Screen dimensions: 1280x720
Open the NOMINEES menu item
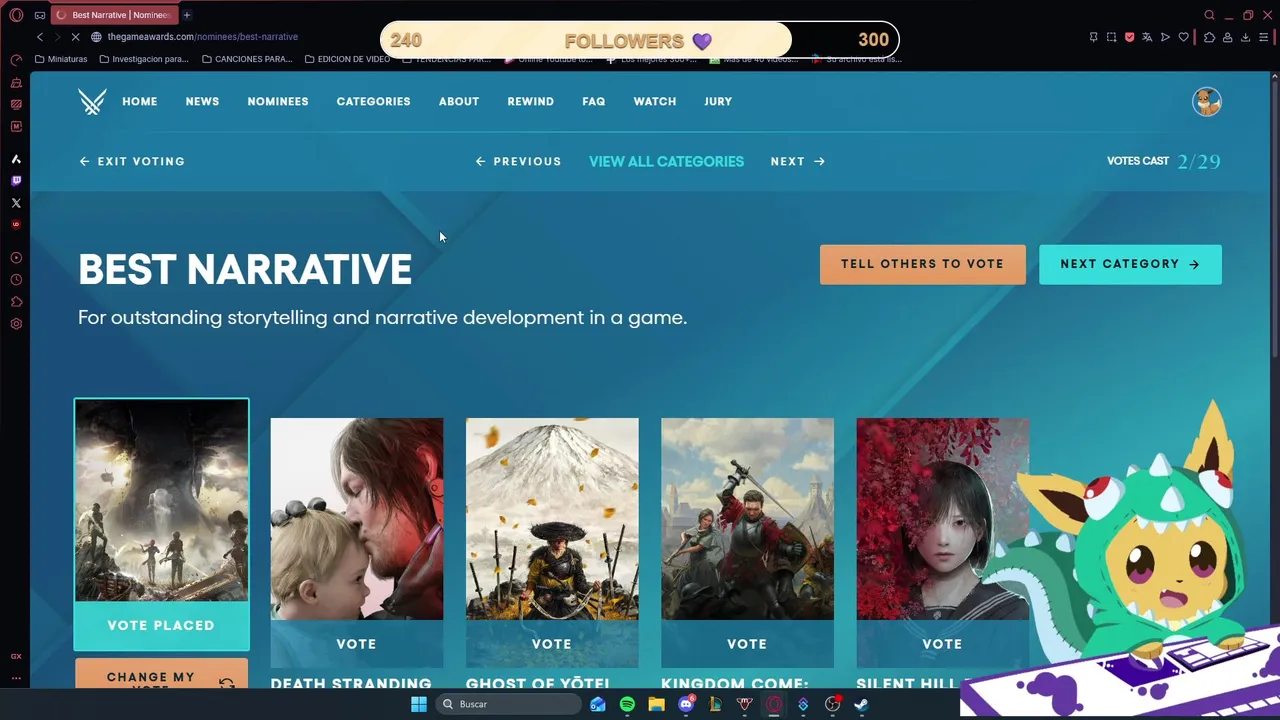click(278, 101)
